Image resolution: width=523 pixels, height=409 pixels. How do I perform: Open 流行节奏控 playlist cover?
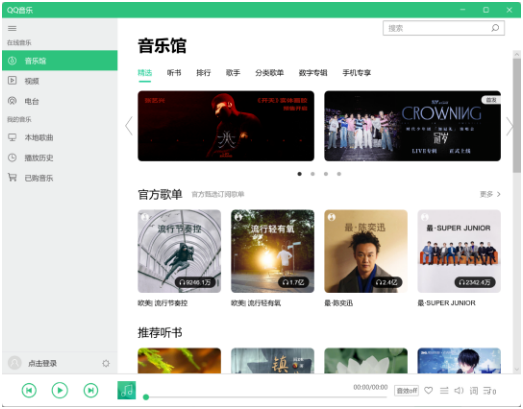pos(179,251)
